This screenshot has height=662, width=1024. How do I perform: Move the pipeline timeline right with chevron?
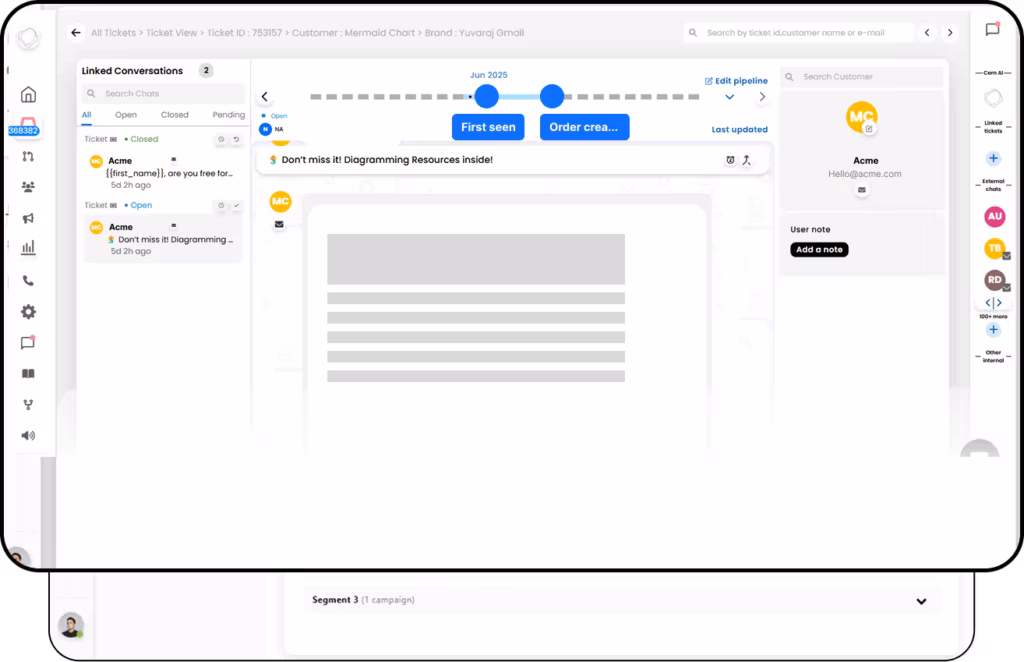[x=762, y=97]
